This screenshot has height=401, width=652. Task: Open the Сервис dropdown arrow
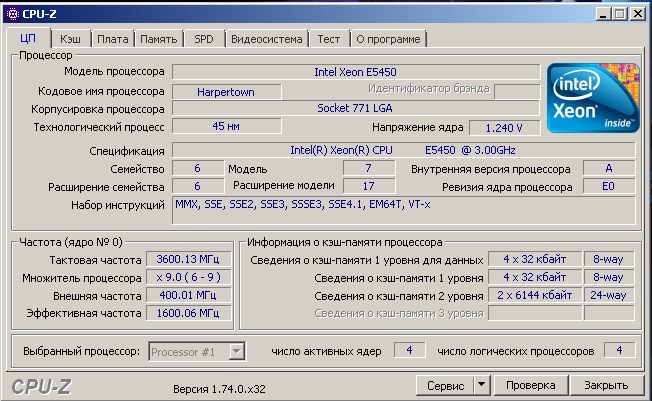(x=482, y=385)
